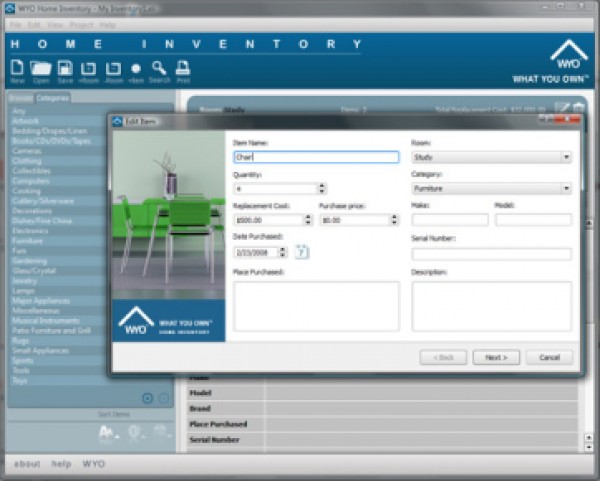Click the second round icon below category list
600x481 pixels.
pos(164,398)
